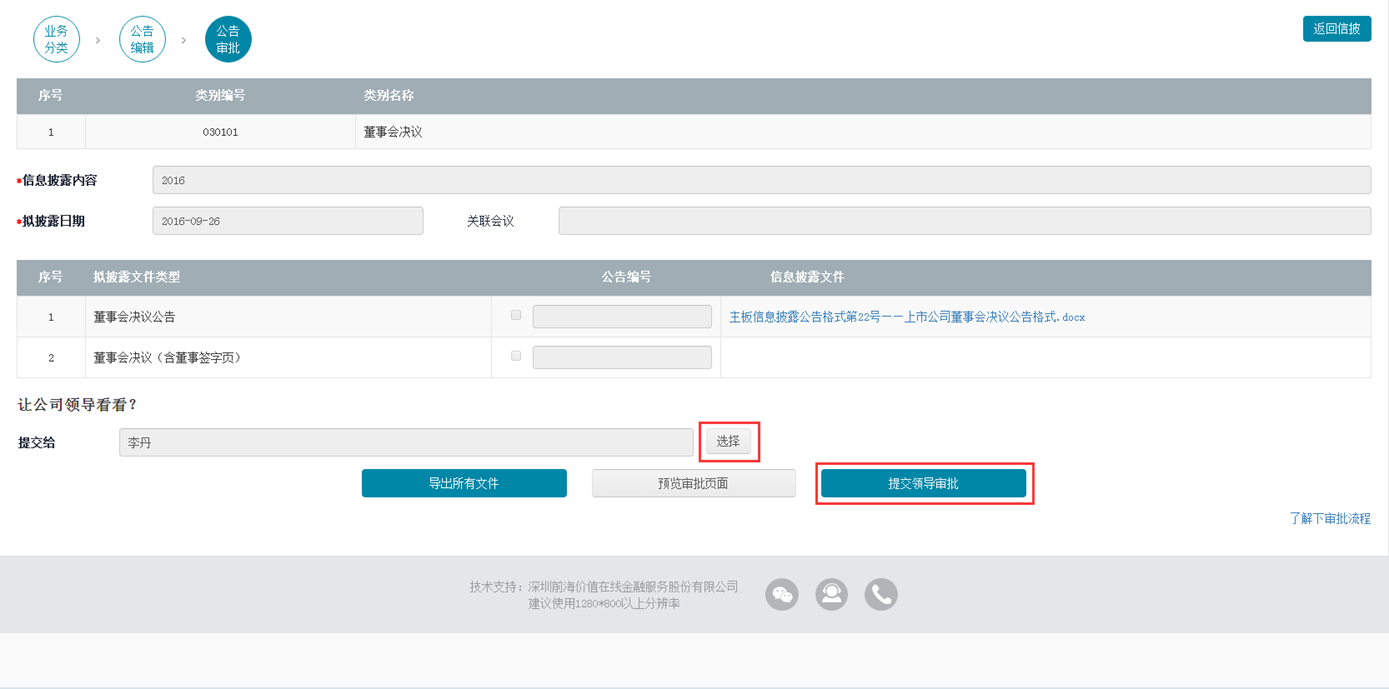
Task: Open the WeChat support icon
Action: pyautogui.click(x=782, y=594)
